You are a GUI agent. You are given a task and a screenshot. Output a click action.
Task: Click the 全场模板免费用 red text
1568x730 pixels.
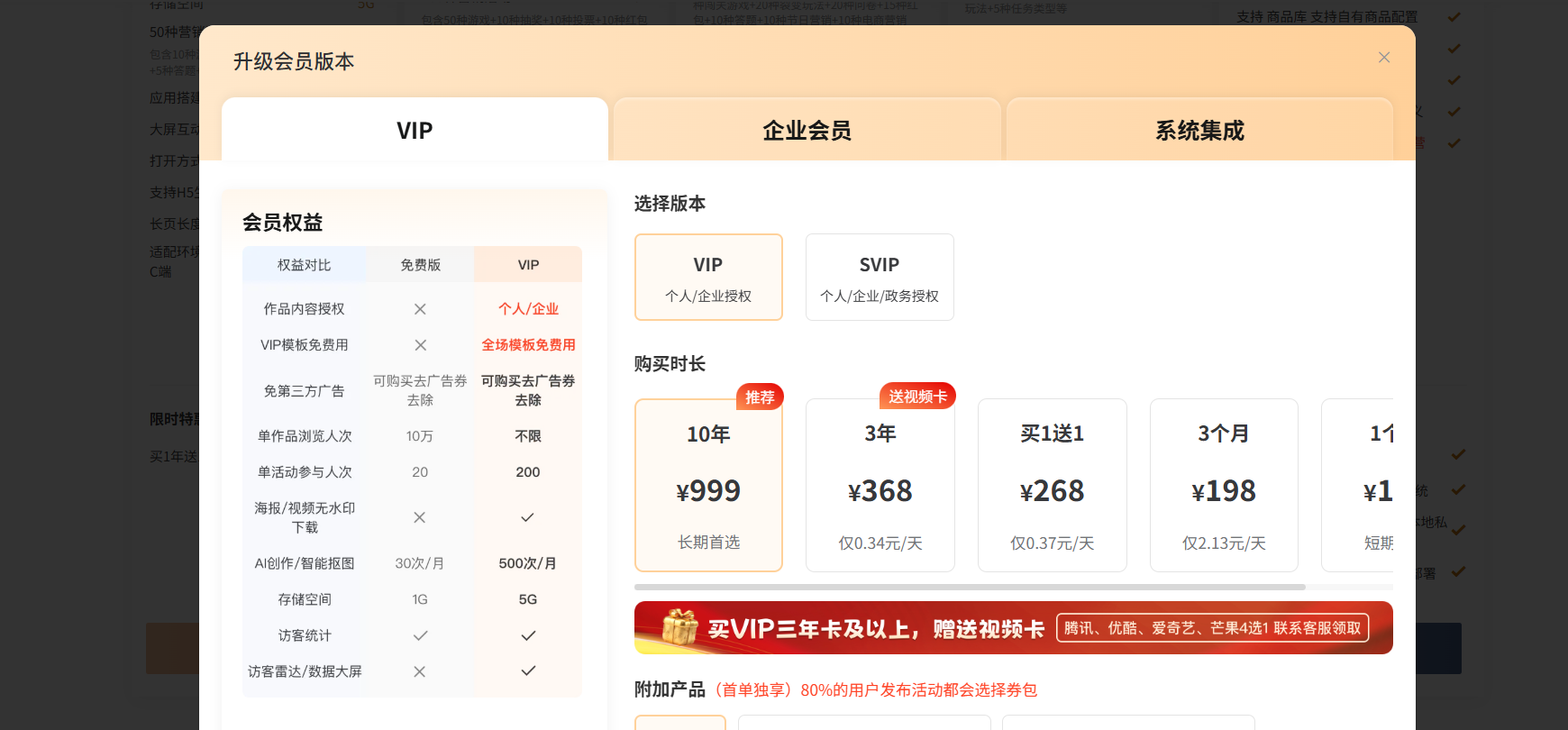pos(528,345)
